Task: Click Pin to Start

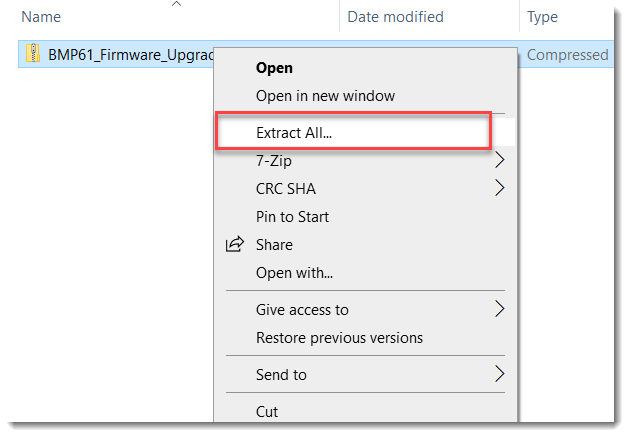Action: [292, 217]
